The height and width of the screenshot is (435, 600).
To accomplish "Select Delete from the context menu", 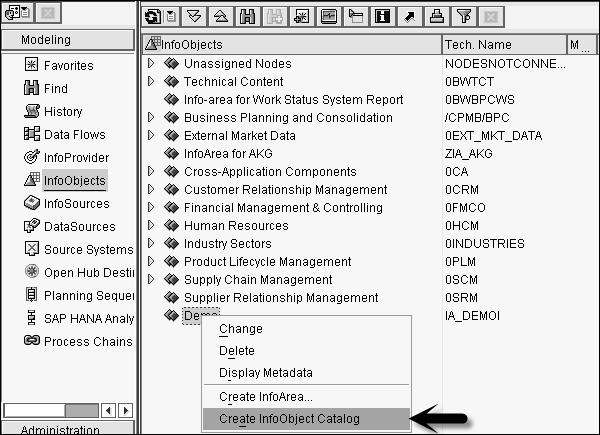I will point(236,351).
